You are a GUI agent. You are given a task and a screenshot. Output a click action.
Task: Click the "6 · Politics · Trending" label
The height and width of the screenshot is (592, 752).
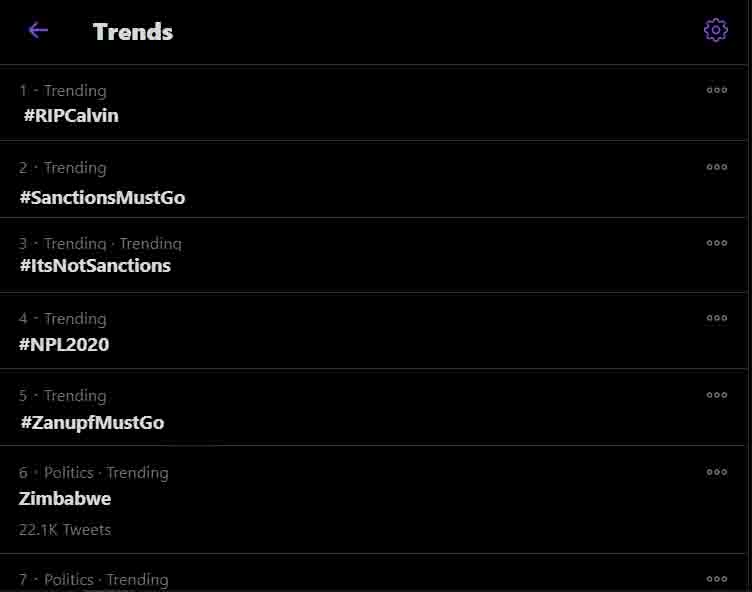pyautogui.click(x=94, y=472)
